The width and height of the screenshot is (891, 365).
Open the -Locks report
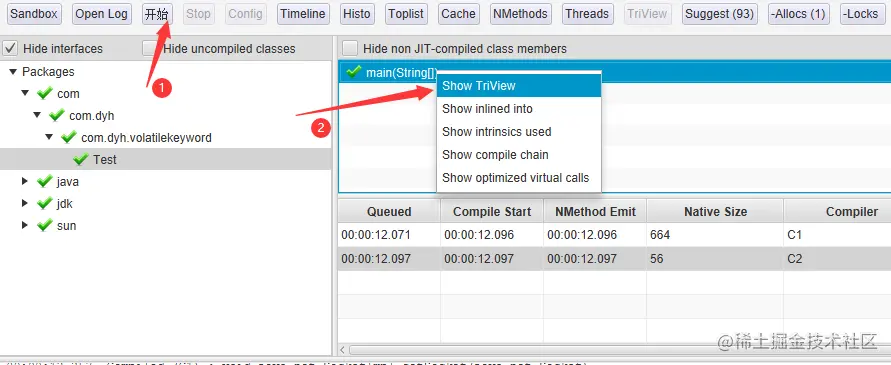tap(862, 14)
